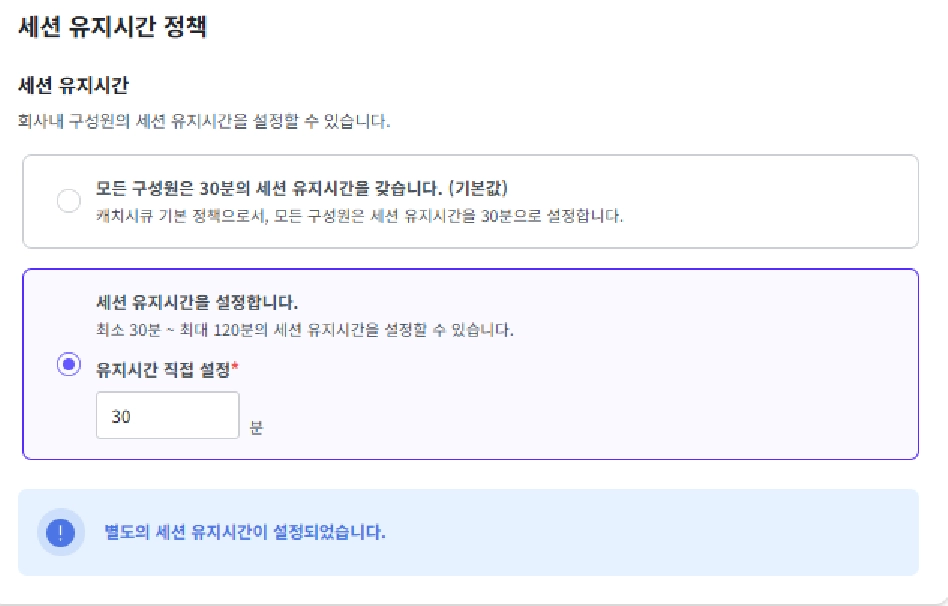The image size is (948, 606).
Task: Click the 유지시간 직접 설정 field label
Action: (163, 370)
